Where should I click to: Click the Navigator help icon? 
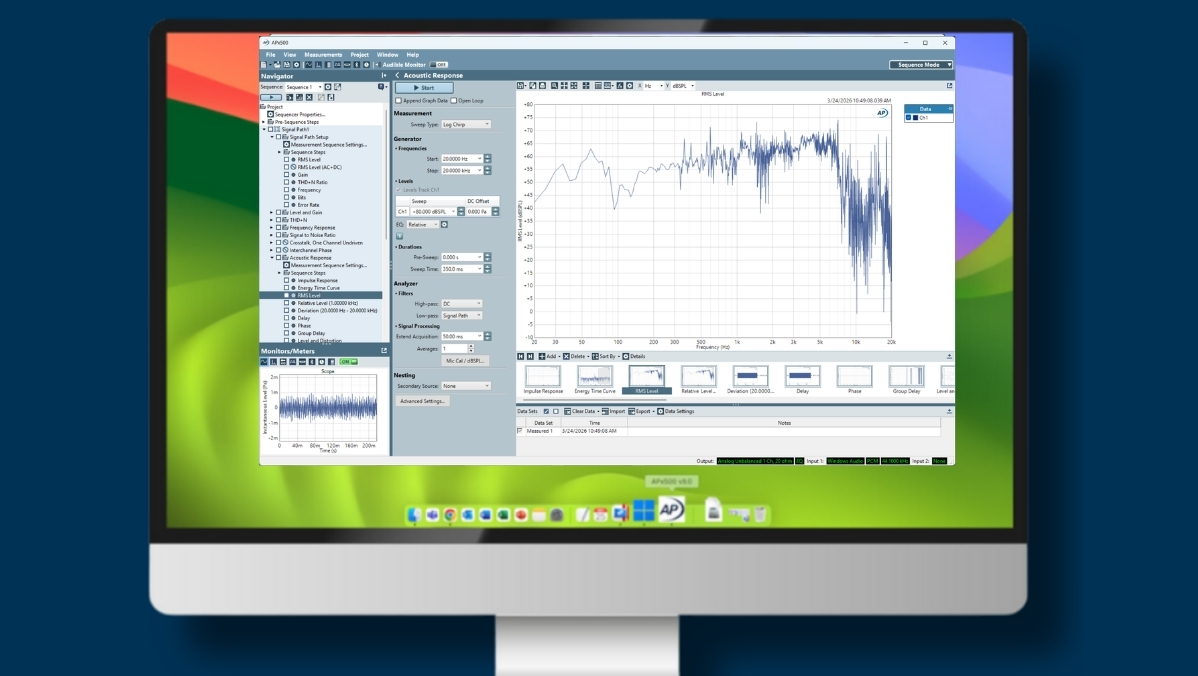coord(380,87)
